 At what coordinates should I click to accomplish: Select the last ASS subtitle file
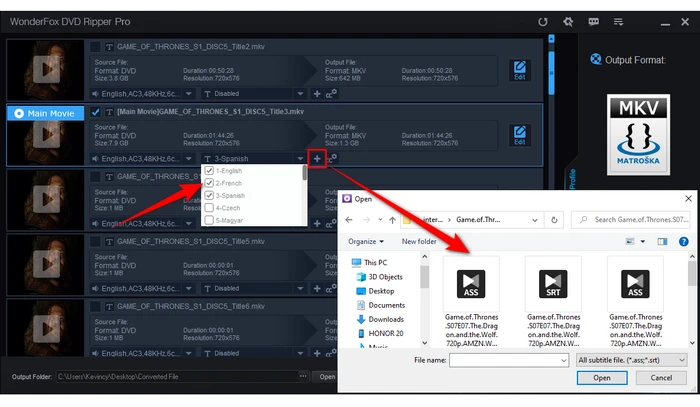(x=636, y=301)
